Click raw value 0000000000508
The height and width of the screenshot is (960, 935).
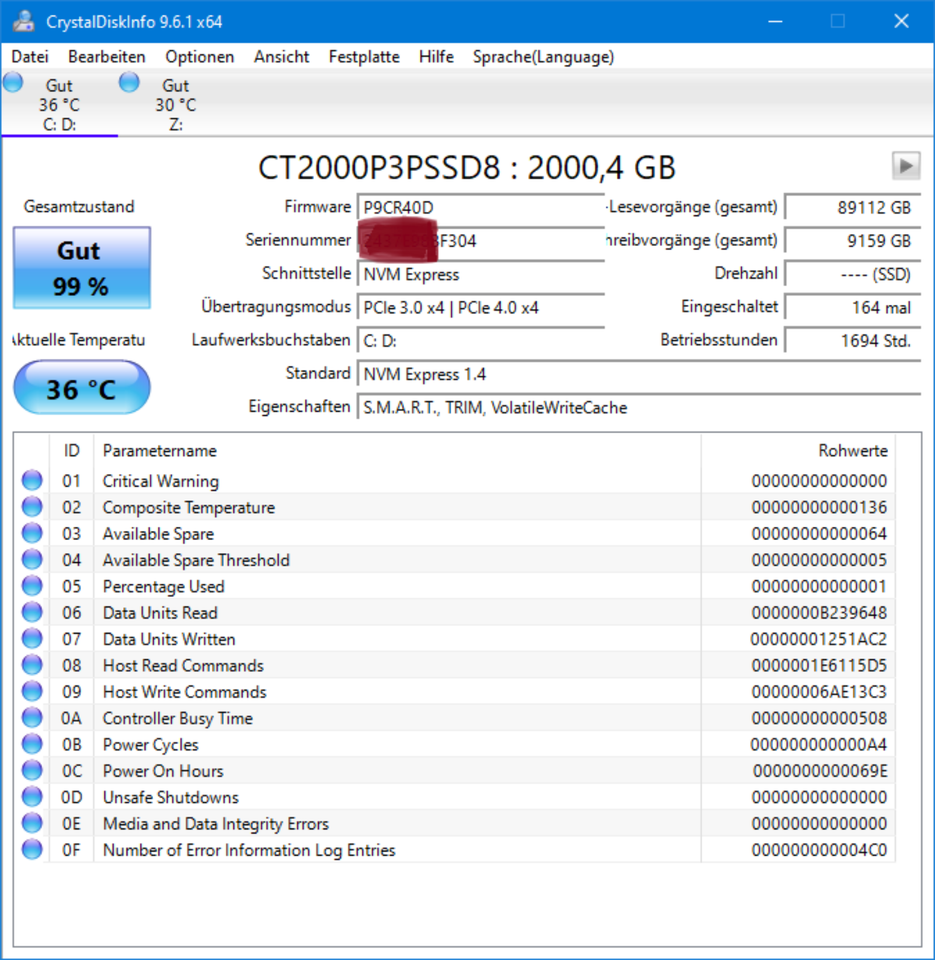(819, 718)
